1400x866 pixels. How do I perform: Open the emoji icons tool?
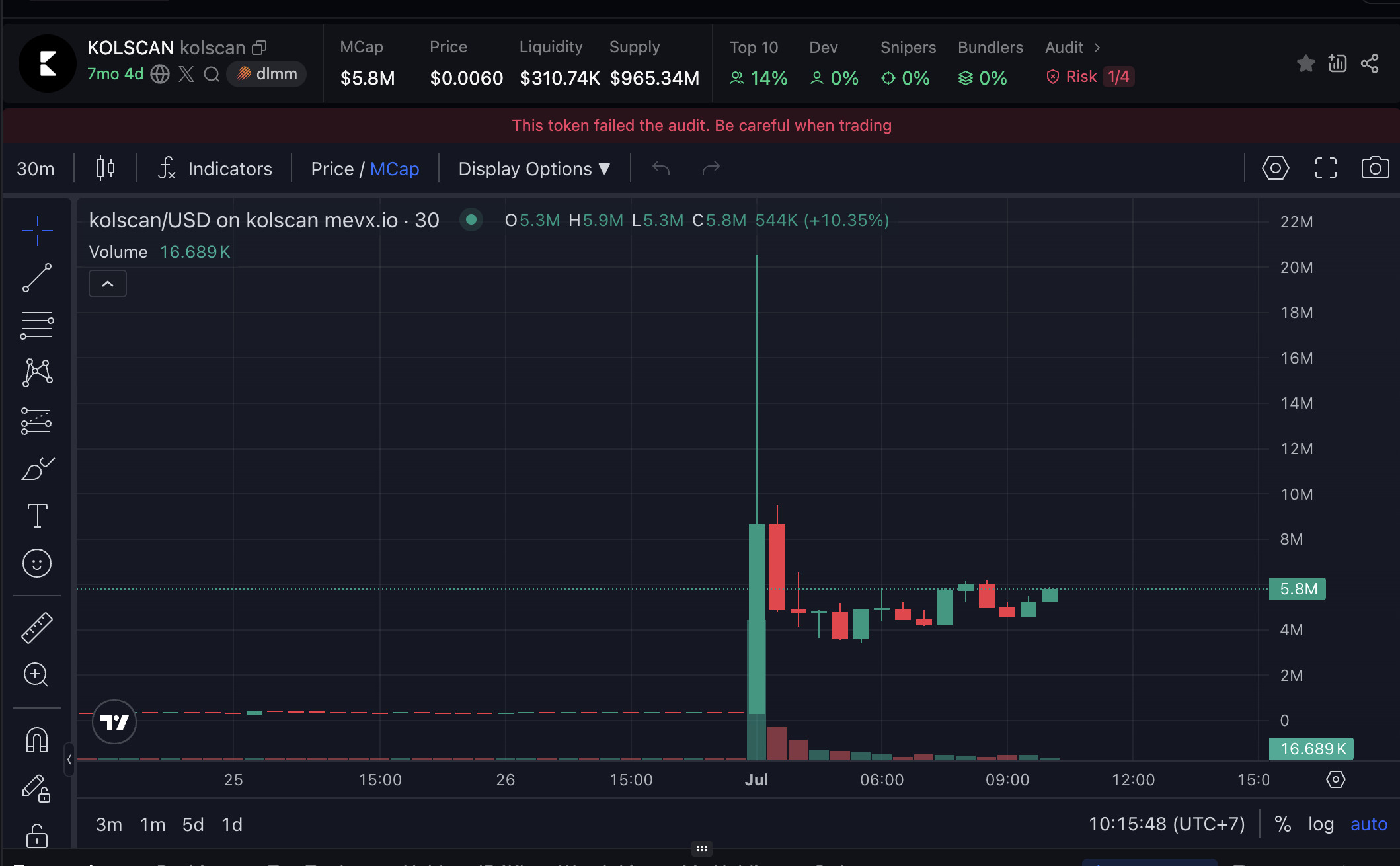point(37,563)
